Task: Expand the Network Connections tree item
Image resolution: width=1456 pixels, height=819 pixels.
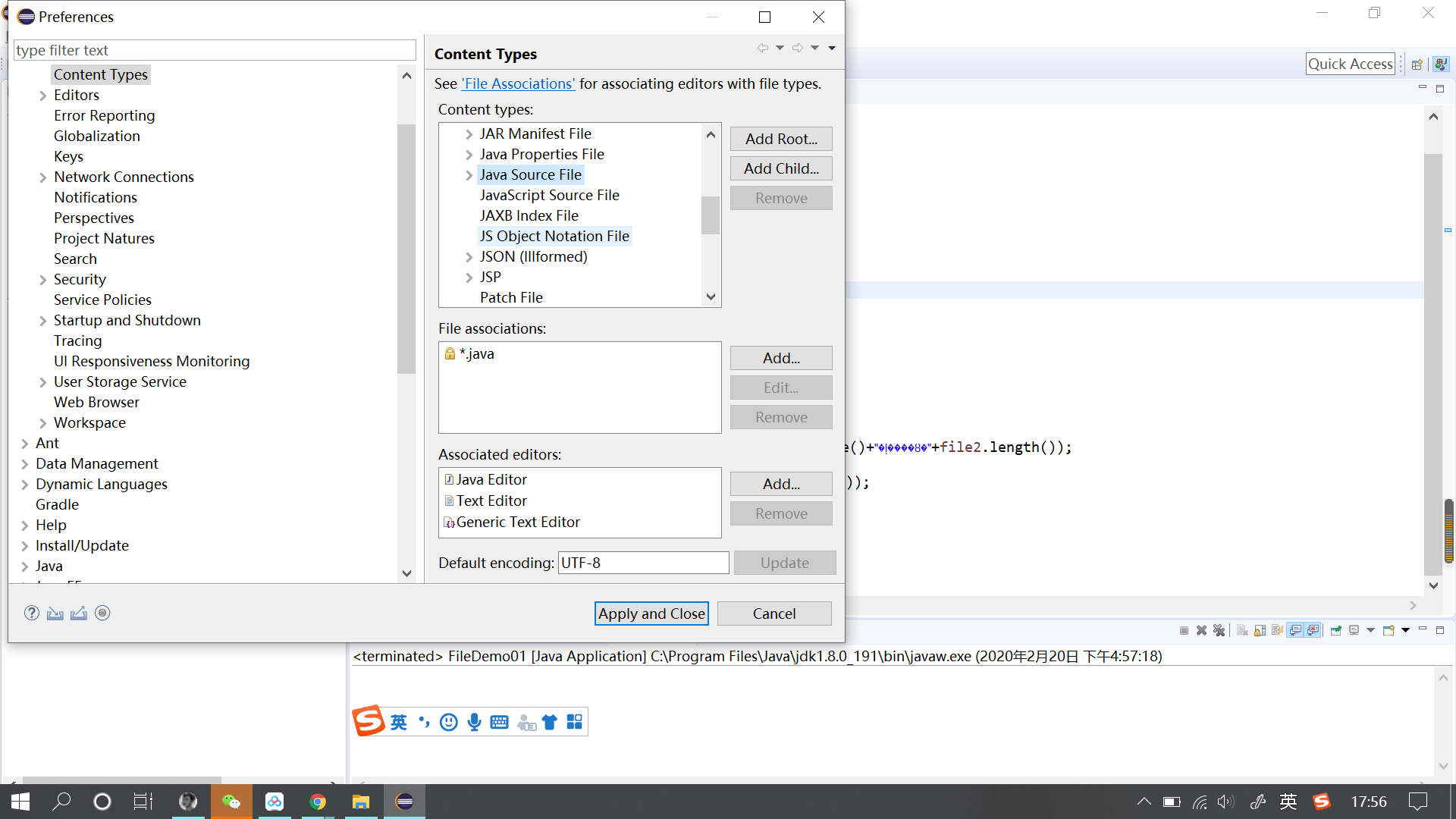Action: point(43,177)
